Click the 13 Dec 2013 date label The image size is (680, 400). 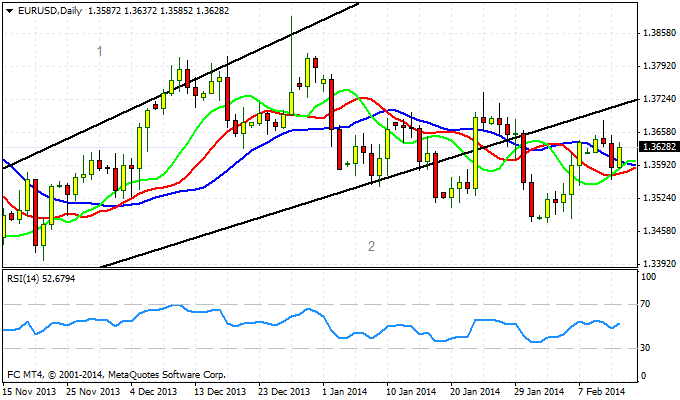coord(221,392)
